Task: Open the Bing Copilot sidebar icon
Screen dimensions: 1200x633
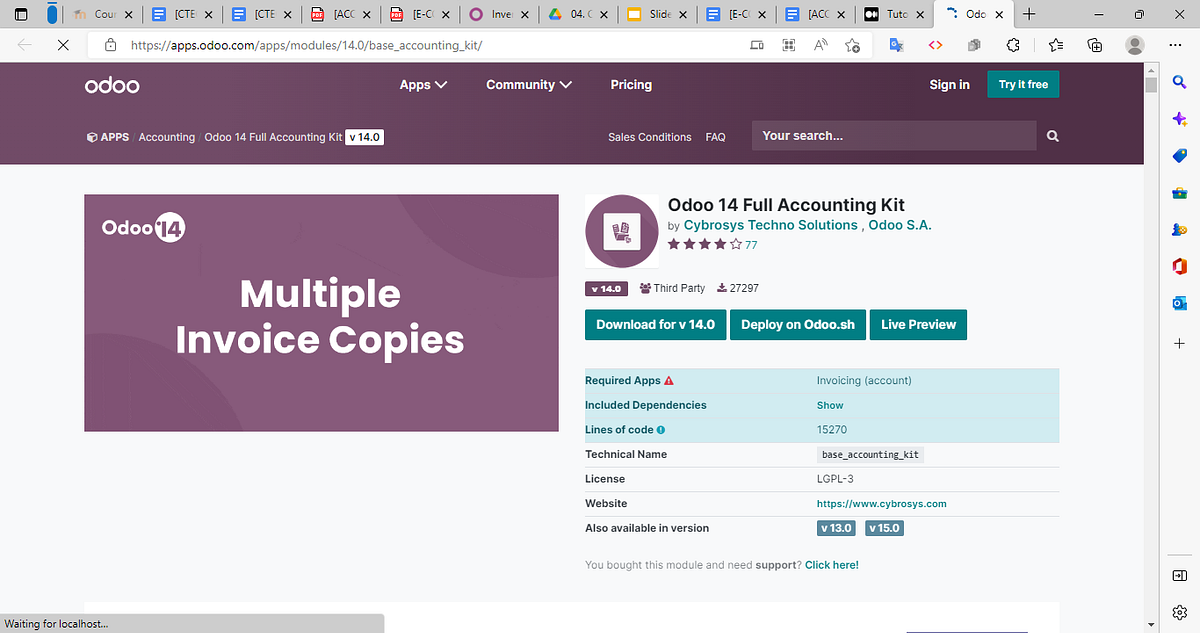Action: point(1179,119)
